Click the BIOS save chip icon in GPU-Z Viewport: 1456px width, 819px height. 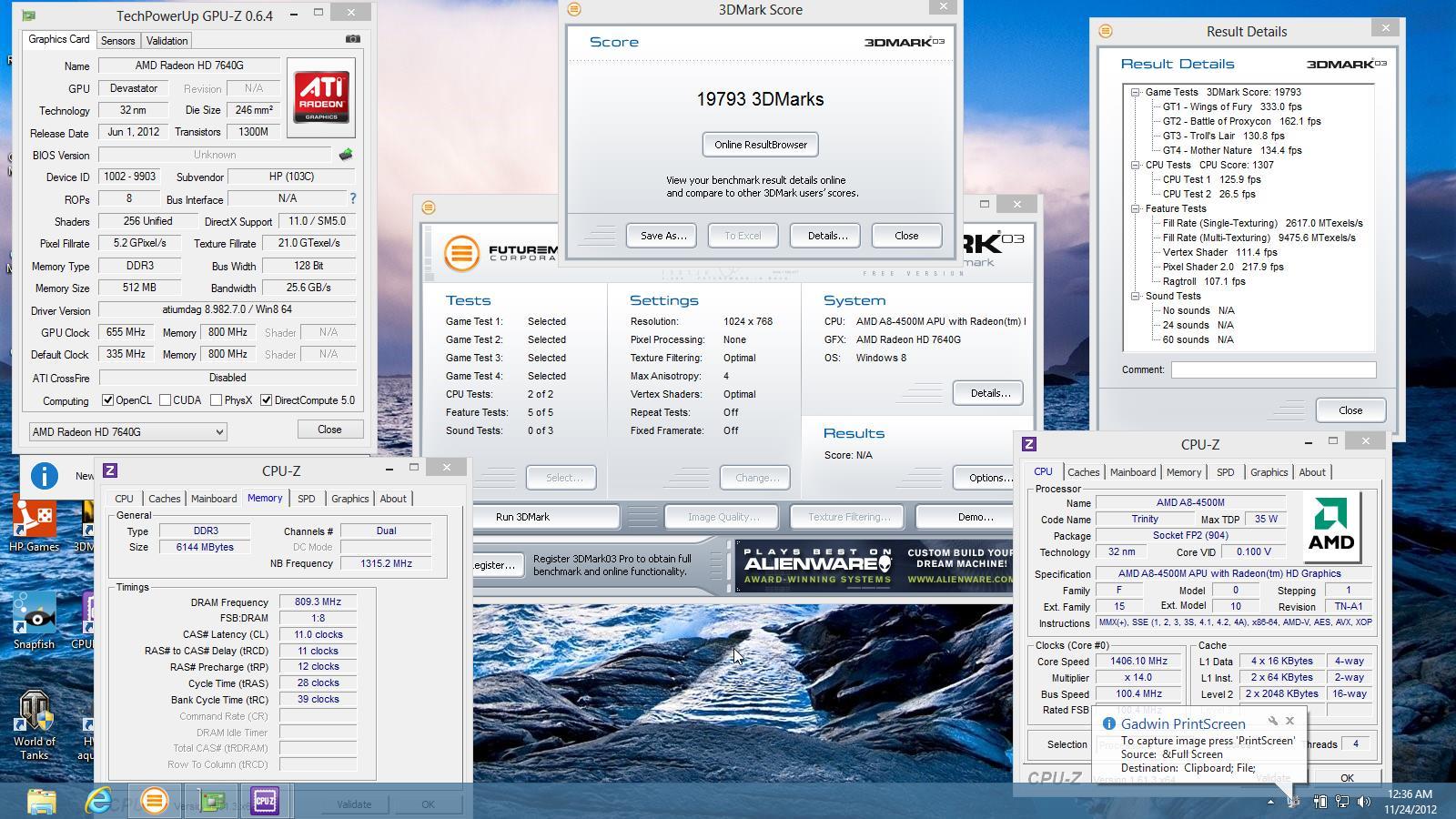346,155
